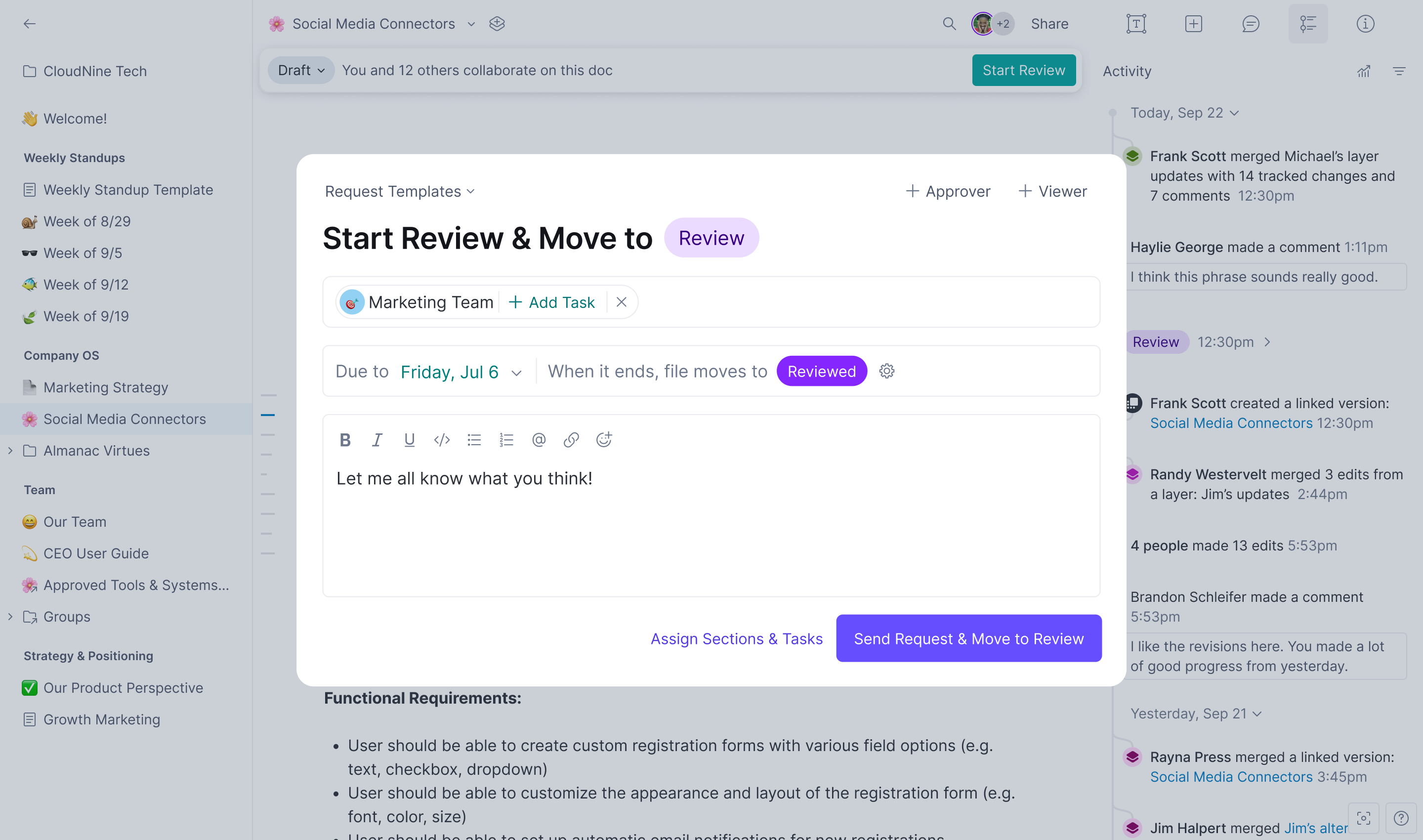Expand the Almanac Virtues folder
Viewport: 1423px width, 840px height.
click(x=10, y=451)
